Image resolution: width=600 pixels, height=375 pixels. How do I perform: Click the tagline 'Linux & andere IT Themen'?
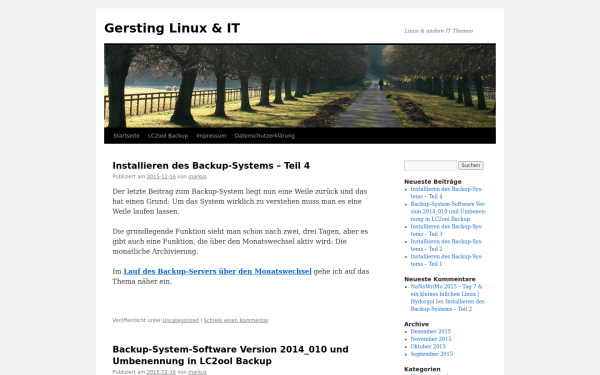point(439,31)
